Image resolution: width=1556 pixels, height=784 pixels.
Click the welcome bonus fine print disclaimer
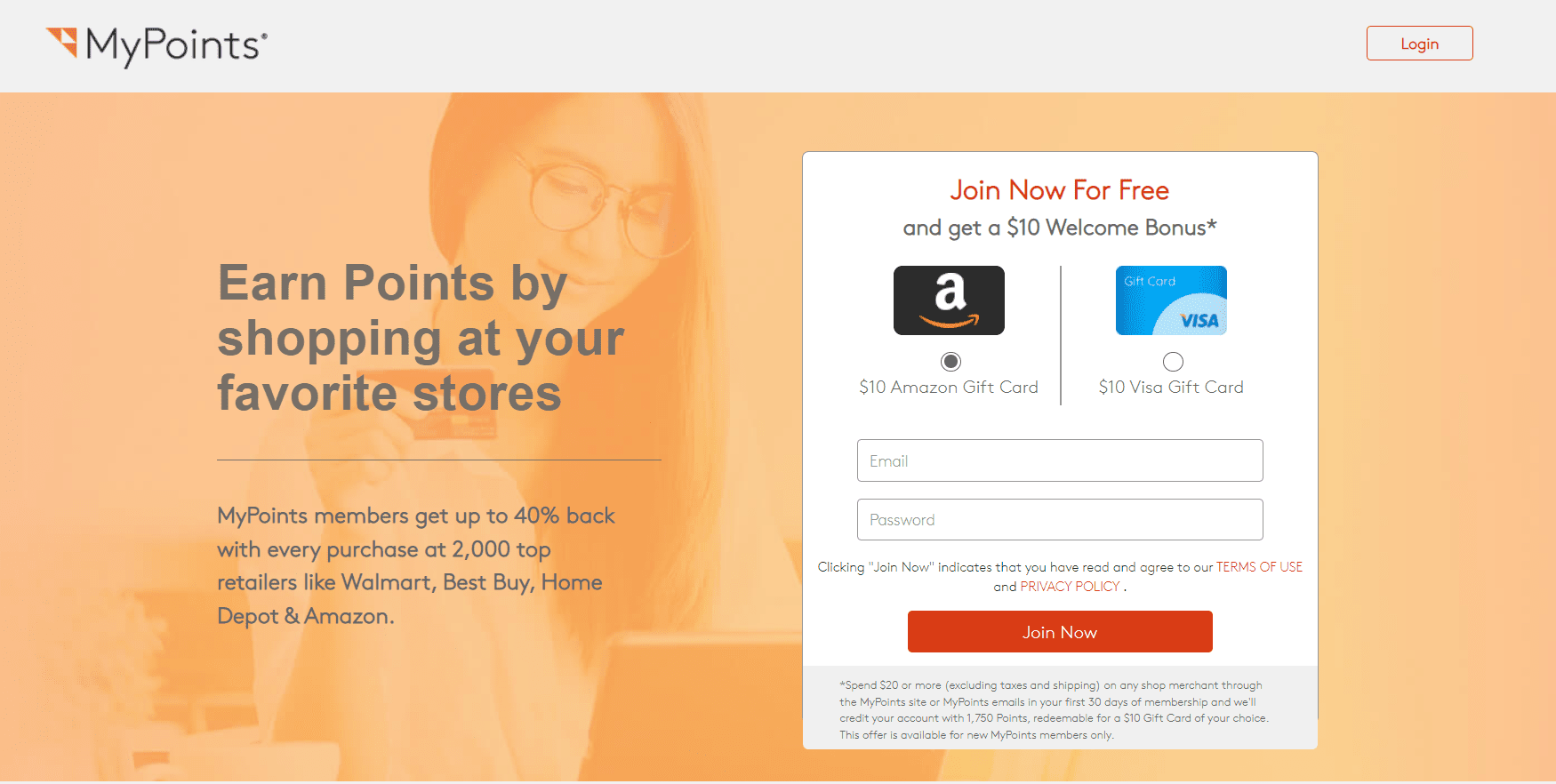coord(1054,710)
